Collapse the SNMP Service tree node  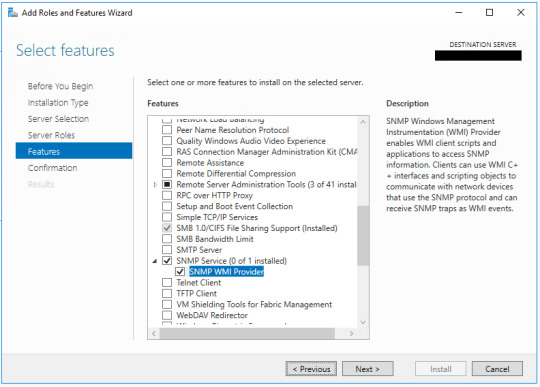click(155, 261)
